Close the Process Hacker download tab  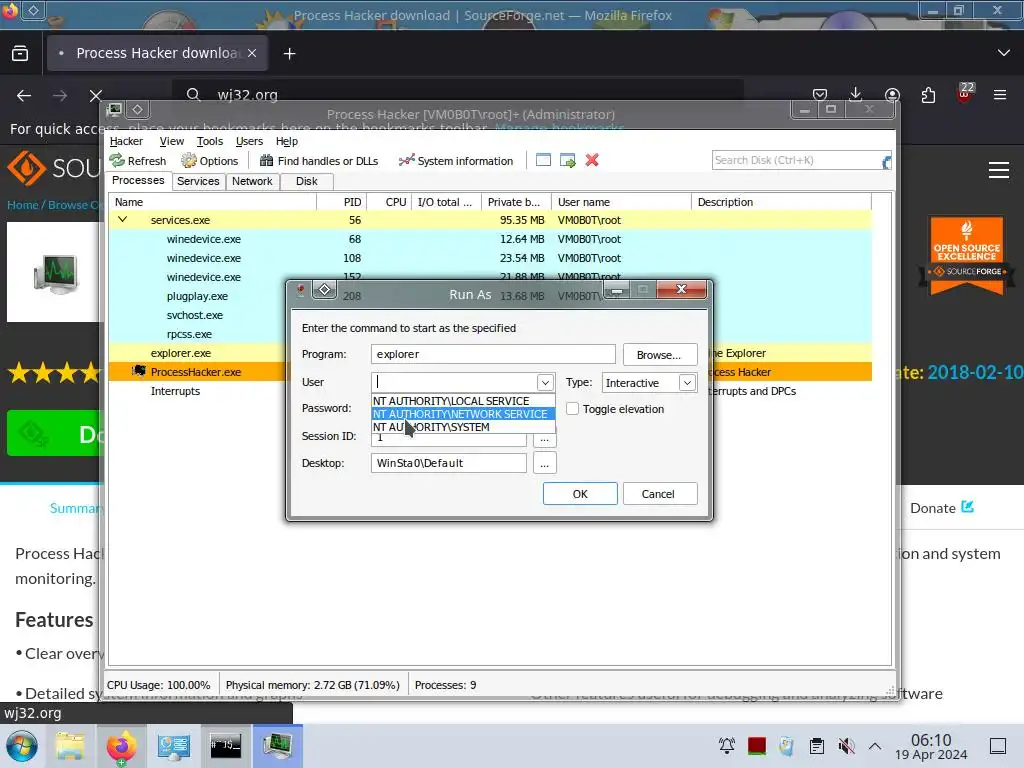(x=252, y=53)
